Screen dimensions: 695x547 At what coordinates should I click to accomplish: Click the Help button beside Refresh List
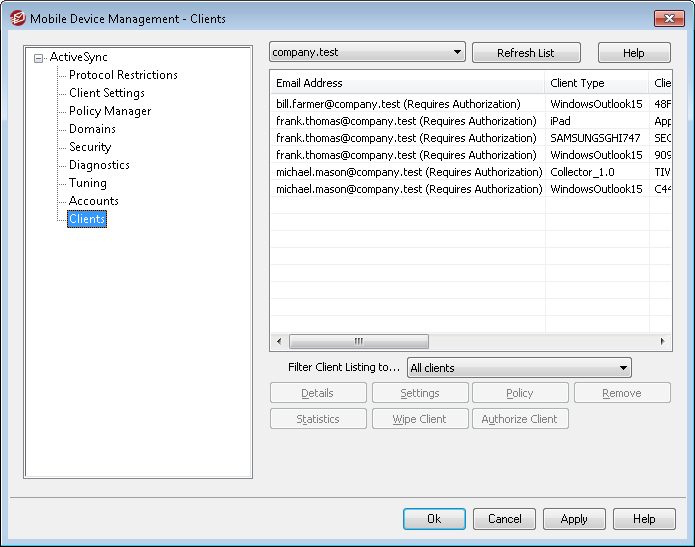634,53
